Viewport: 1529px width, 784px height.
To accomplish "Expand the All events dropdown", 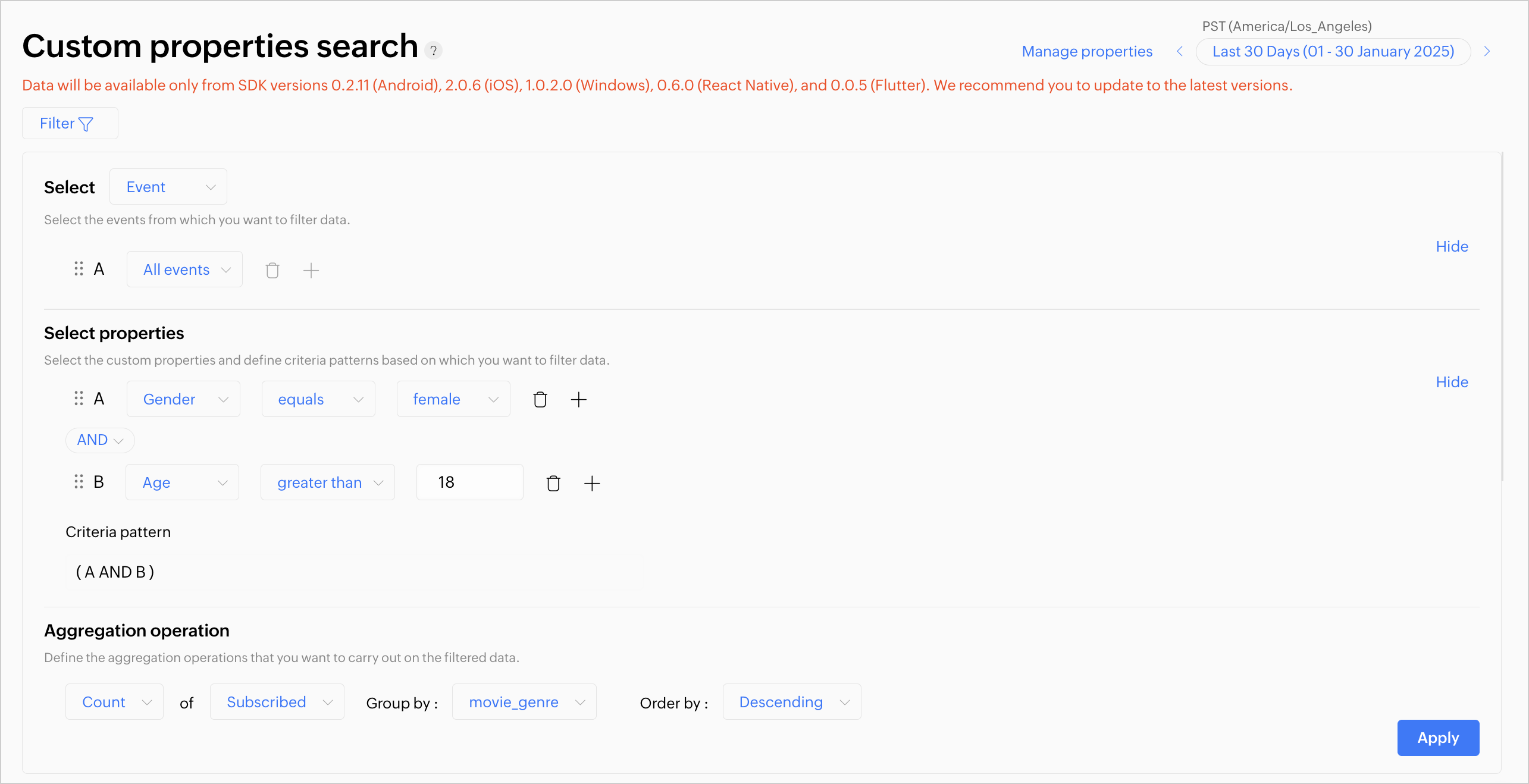I will tap(184, 269).
